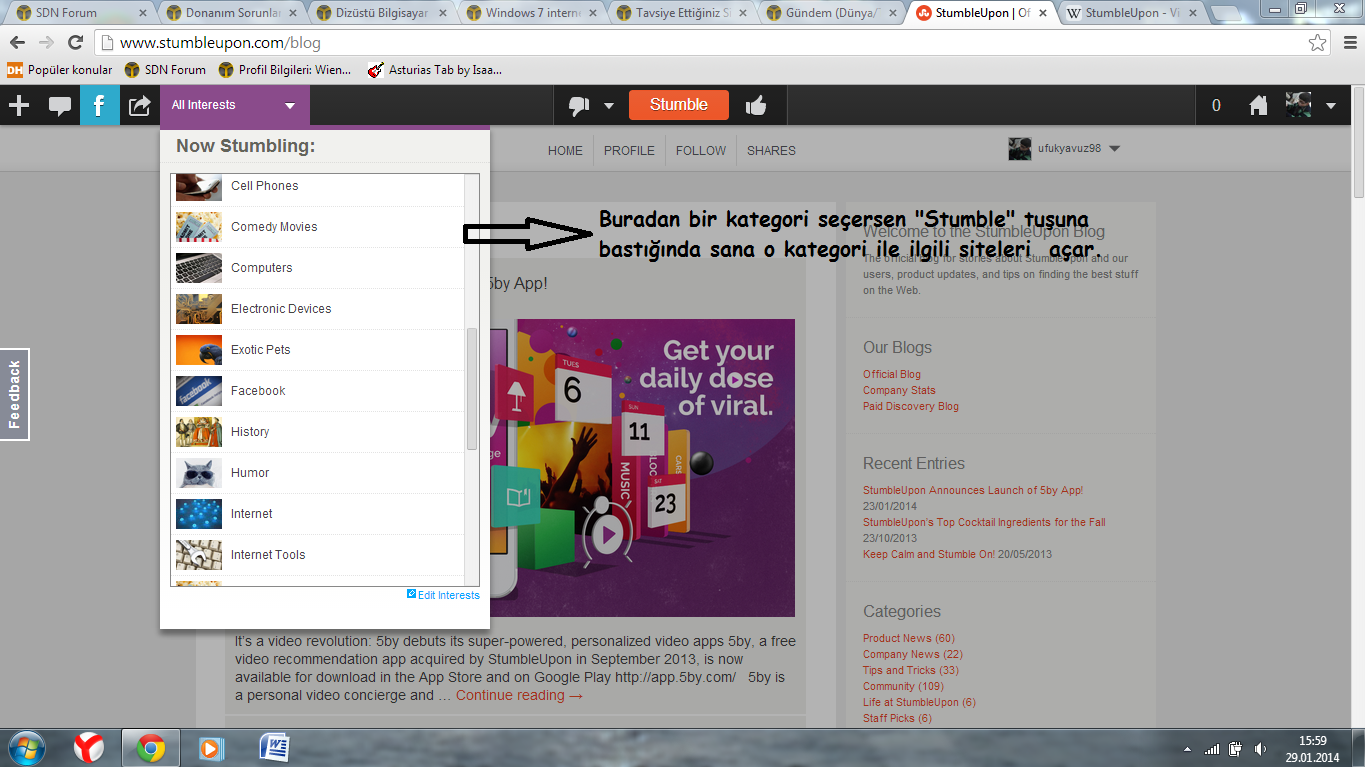This screenshot has height=767, width=1365.
Task: Click the browser forward arrow
Action: point(46,43)
